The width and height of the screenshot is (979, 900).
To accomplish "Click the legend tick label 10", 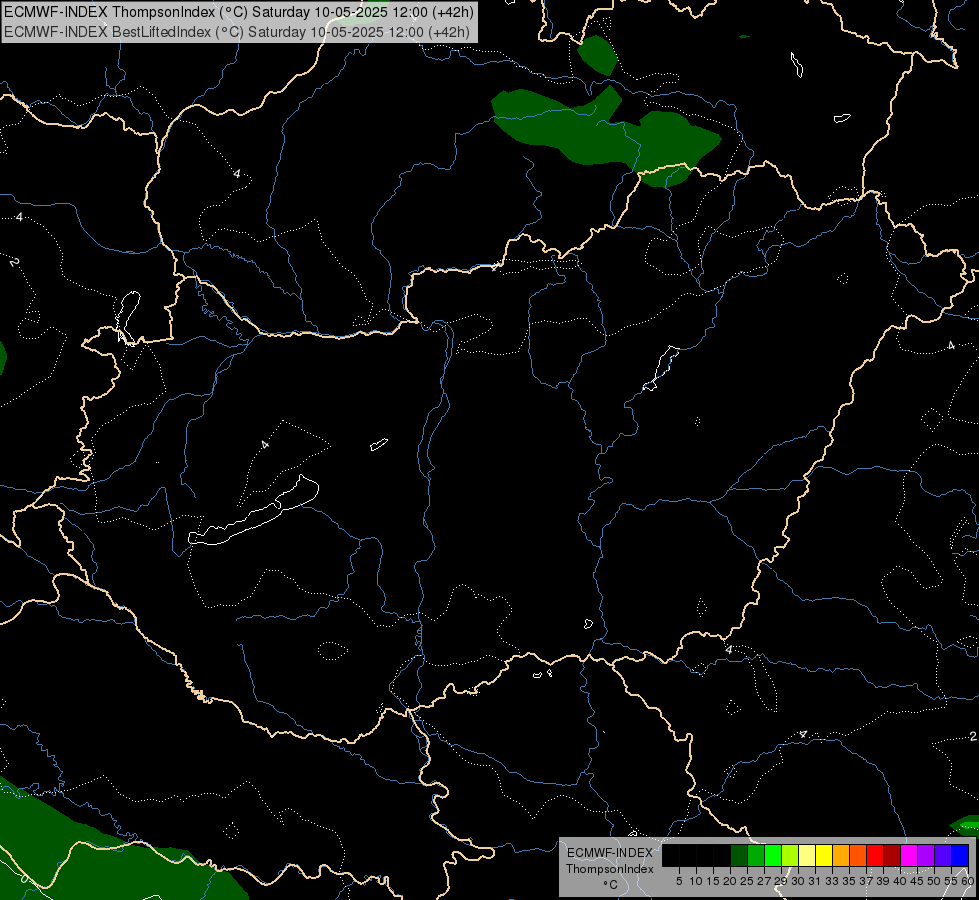I will click(696, 881).
